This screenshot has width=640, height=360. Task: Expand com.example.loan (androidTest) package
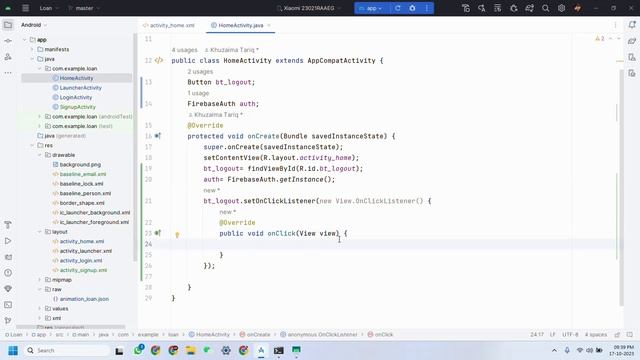[x=40, y=116]
